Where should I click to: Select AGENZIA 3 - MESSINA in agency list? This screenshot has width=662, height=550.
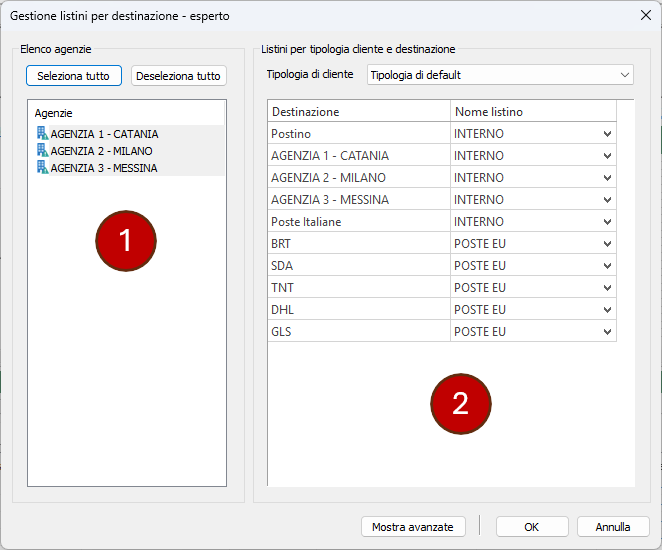tap(104, 168)
